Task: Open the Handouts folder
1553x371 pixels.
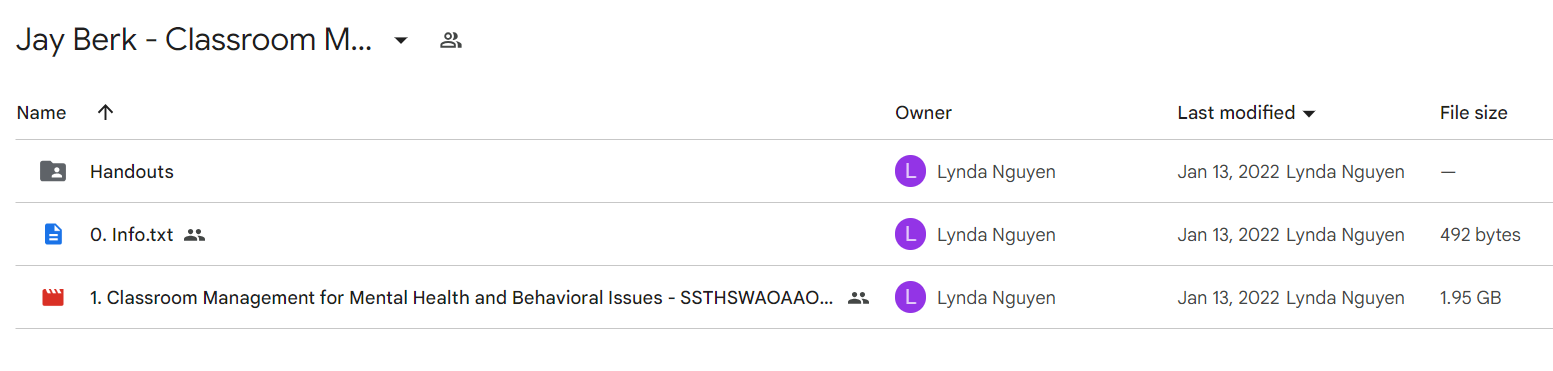Action: pyautogui.click(x=132, y=172)
